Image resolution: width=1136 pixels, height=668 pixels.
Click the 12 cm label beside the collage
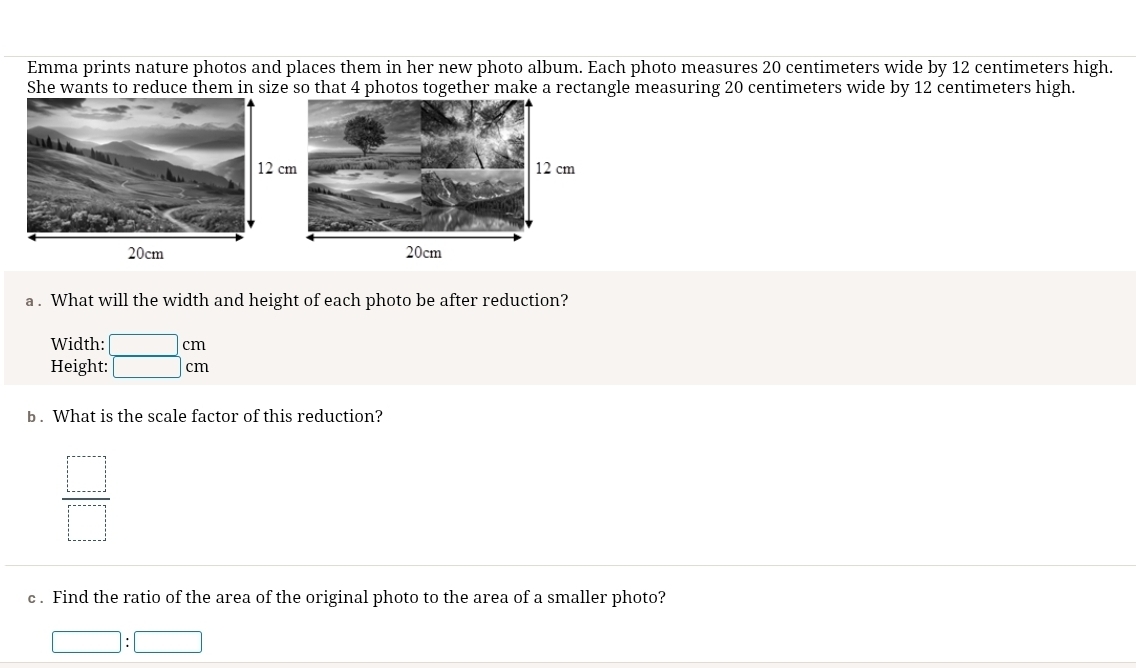coord(555,168)
